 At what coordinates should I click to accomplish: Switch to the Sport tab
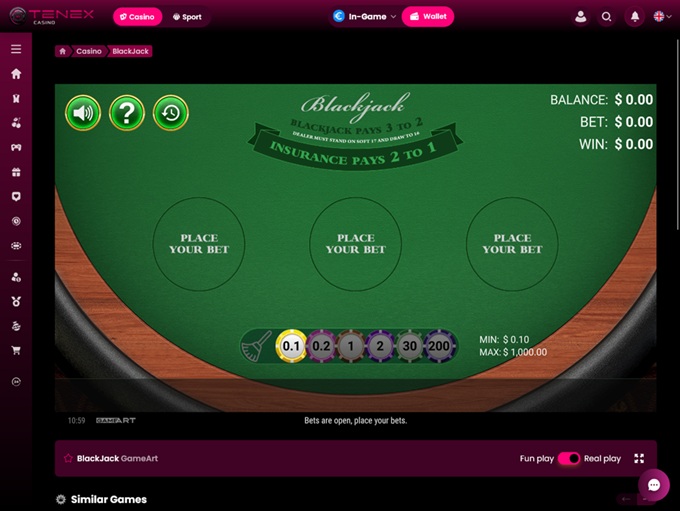(187, 17)
